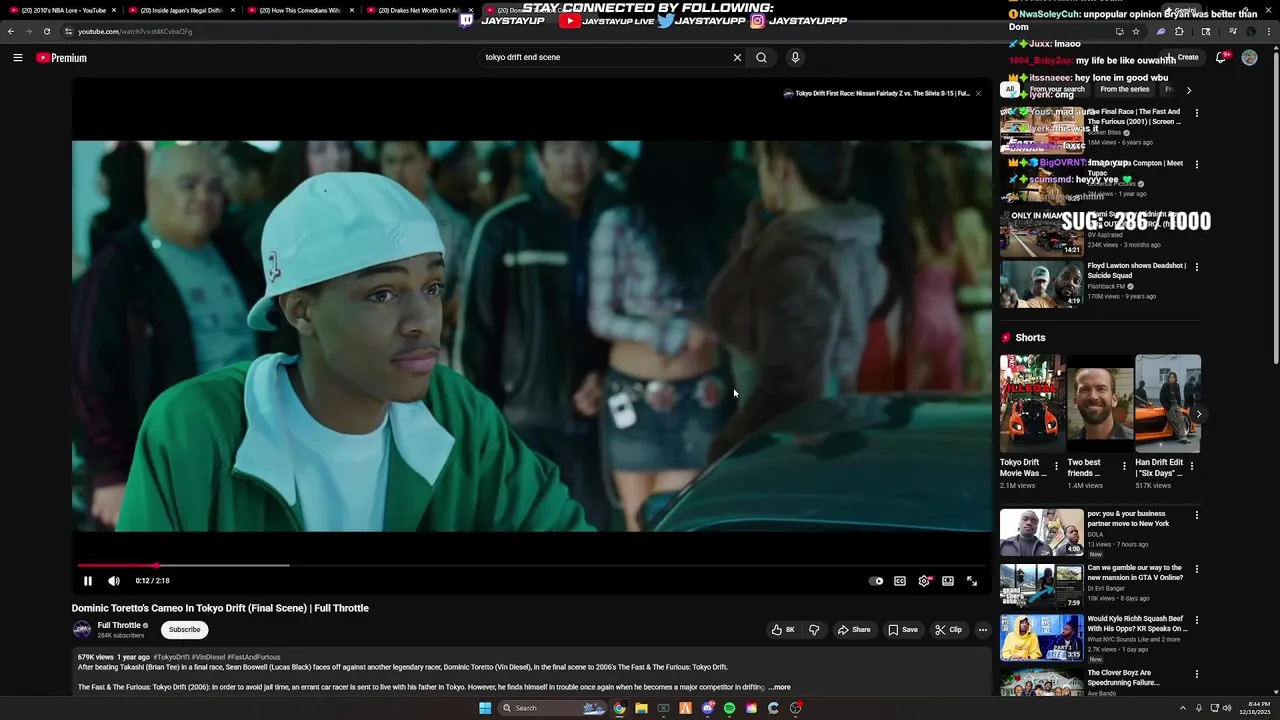Viewport: 1280px width, 720px height.
Task: Bookmark this page with the star
Action: 1136,31
